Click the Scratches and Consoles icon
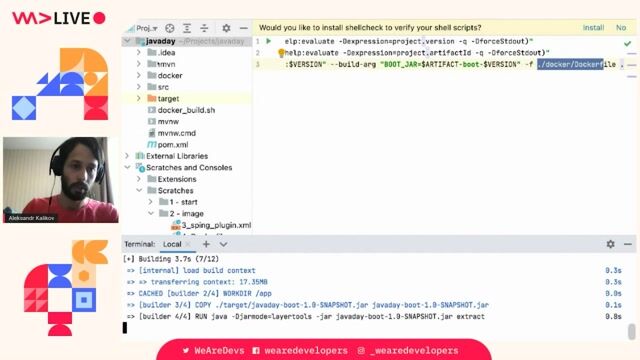Viewport: 640px width, 360px height. coord(140,167)
